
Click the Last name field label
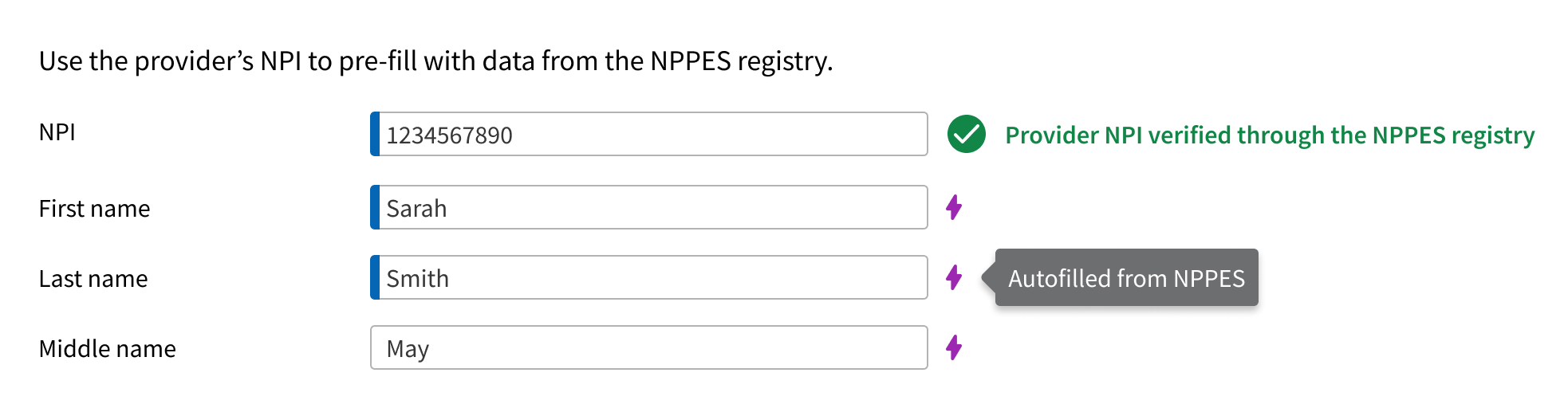tap(93, 279)
